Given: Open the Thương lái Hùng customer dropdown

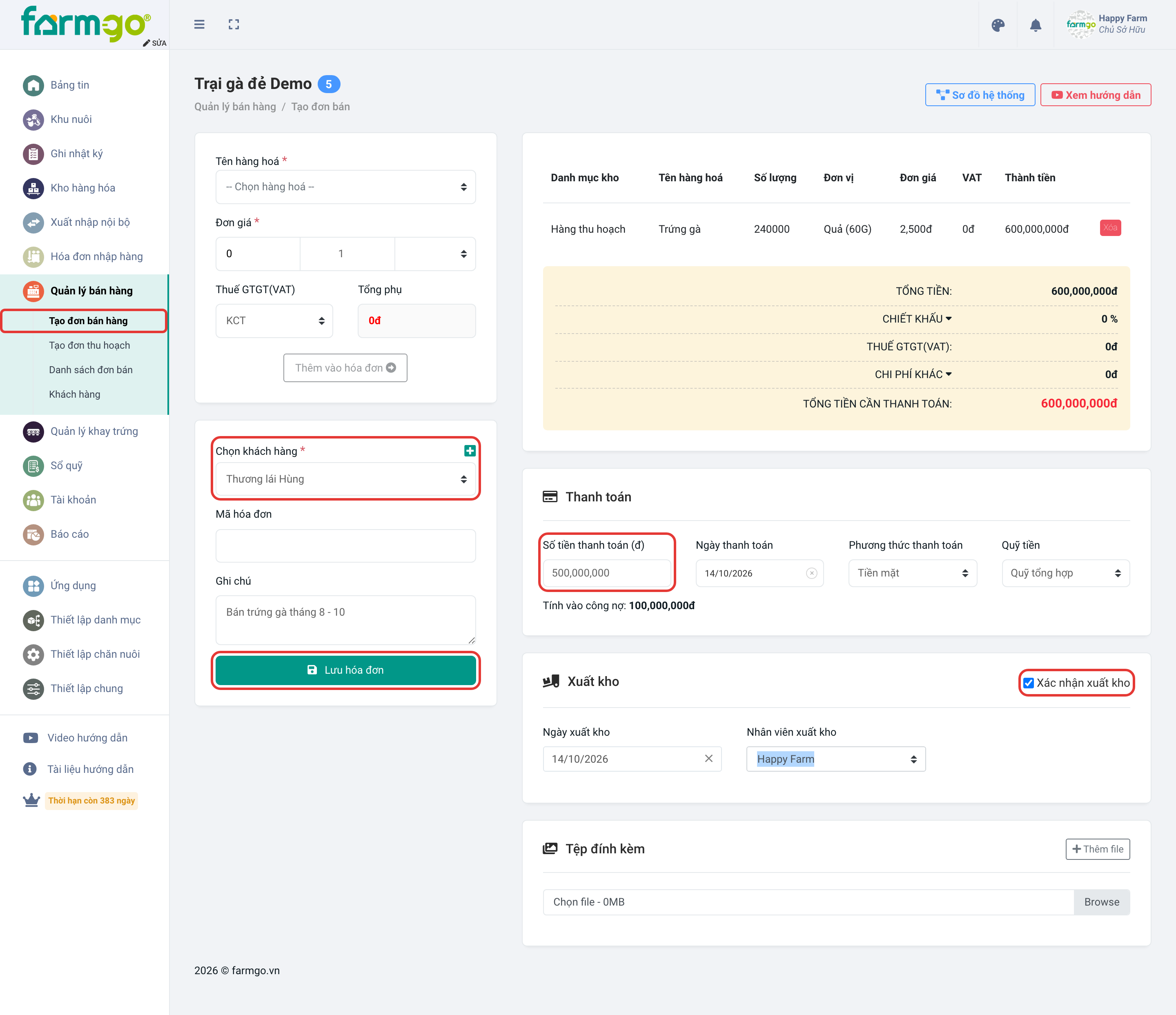Looking at the screenshot, I should pos(345,479).
